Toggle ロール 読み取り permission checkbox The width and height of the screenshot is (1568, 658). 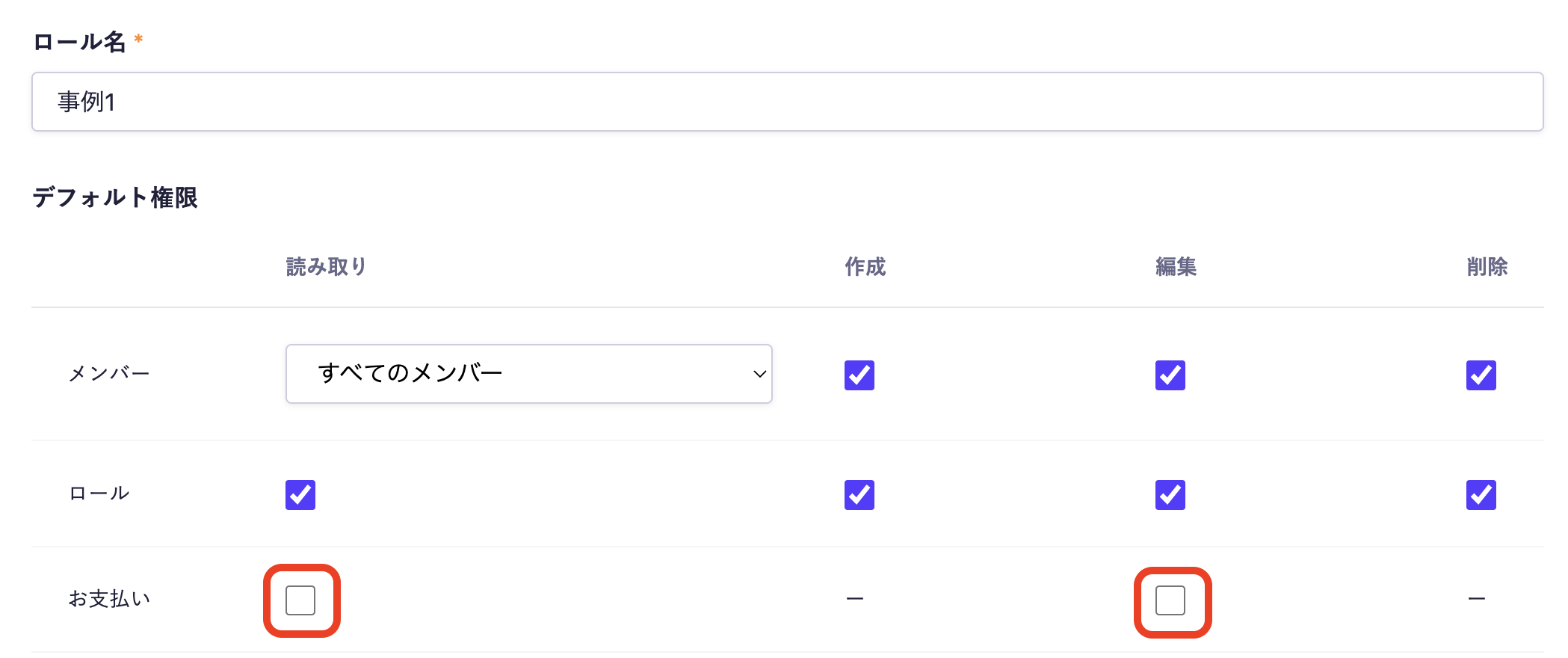[x=300, y=495]
